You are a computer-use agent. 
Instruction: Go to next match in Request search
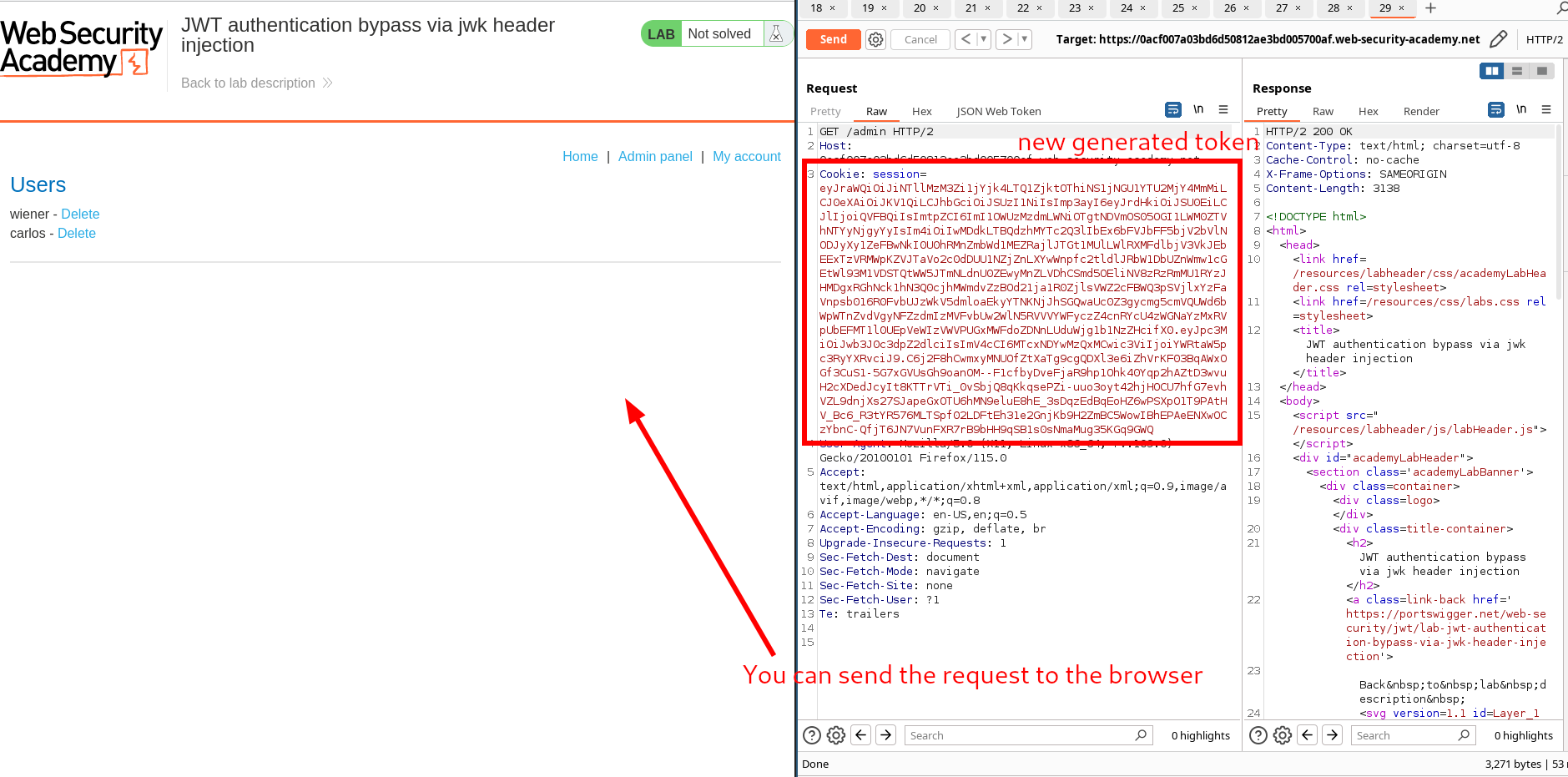point(886,735)
